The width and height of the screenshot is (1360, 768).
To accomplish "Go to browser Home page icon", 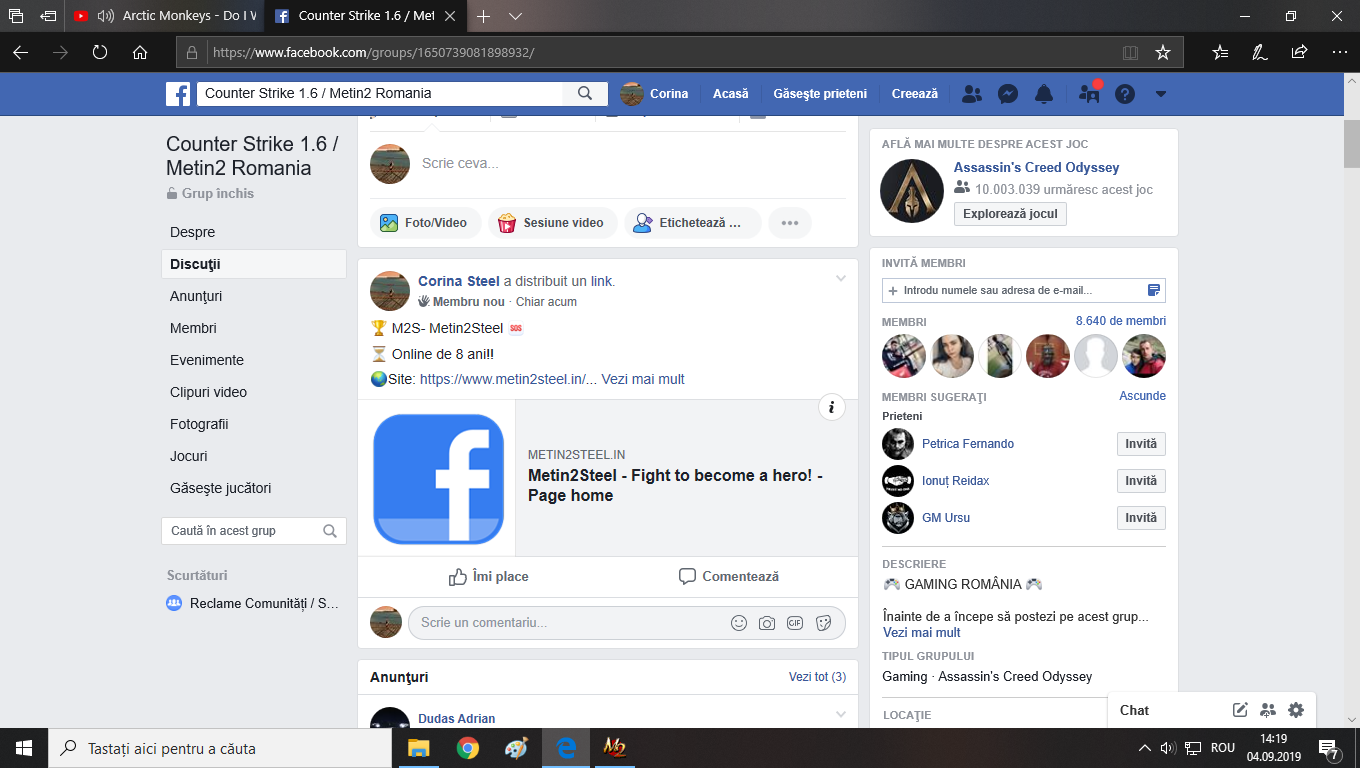I will (140, 53).
